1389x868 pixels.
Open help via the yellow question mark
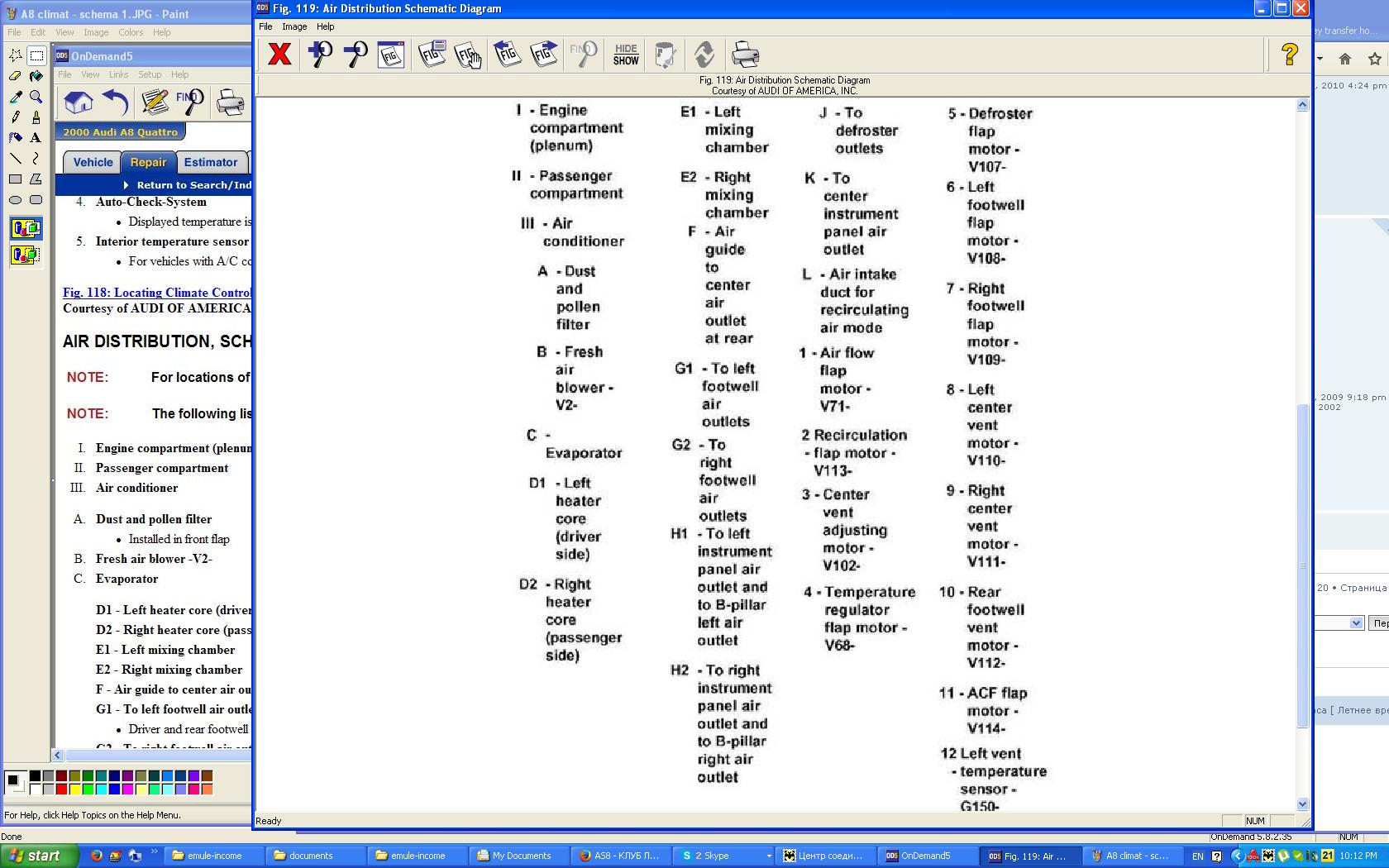coord(1289,55)
